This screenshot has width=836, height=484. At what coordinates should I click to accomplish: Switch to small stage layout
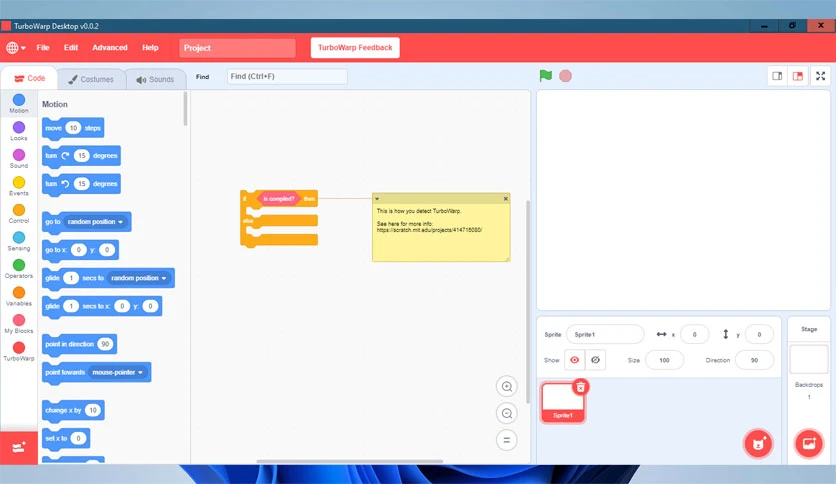tap(777, 76)
